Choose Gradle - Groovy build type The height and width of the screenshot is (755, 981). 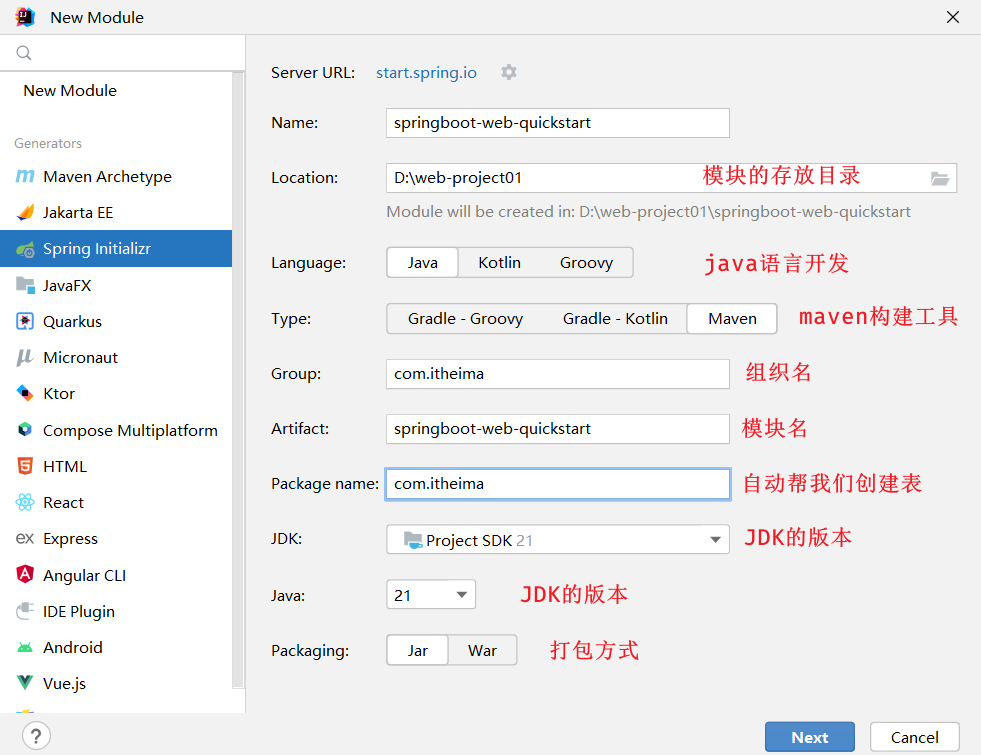click(465, 319)
